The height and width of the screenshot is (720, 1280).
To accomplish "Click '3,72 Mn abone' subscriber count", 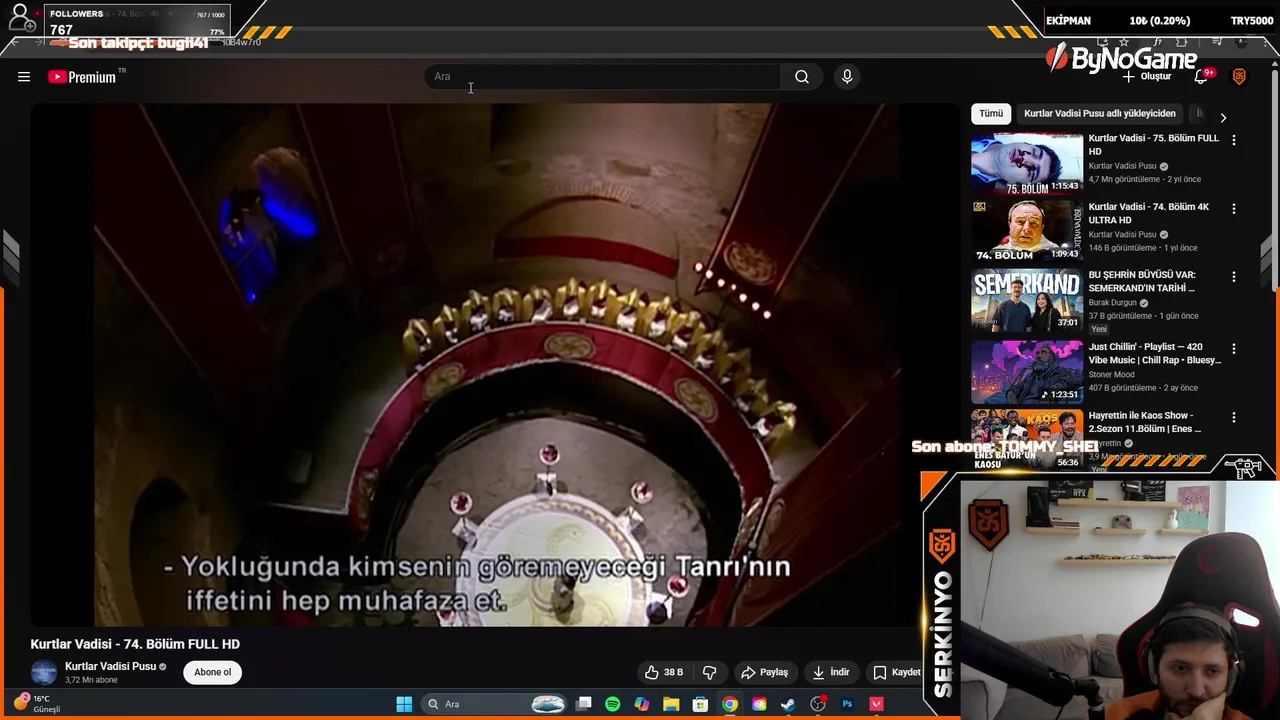I will [91, 680].
